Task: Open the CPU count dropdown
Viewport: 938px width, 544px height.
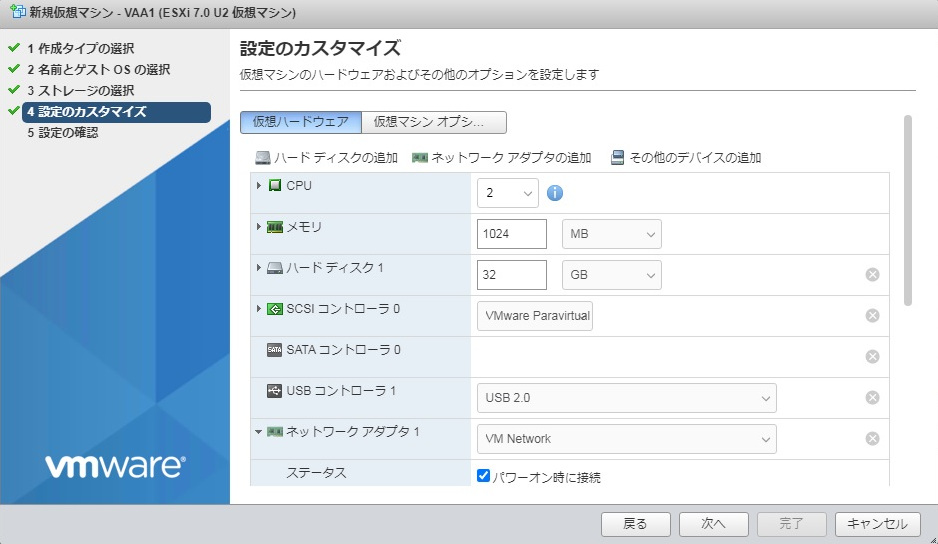Action: coord(507,193)
